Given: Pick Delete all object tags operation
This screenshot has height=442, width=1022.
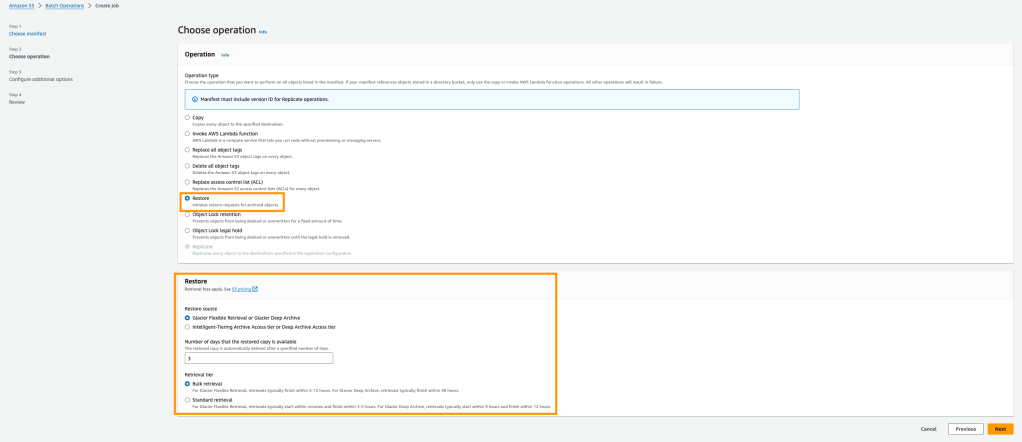Looking at the screenshot, I should pyautogui.click(x=187, y=165).
